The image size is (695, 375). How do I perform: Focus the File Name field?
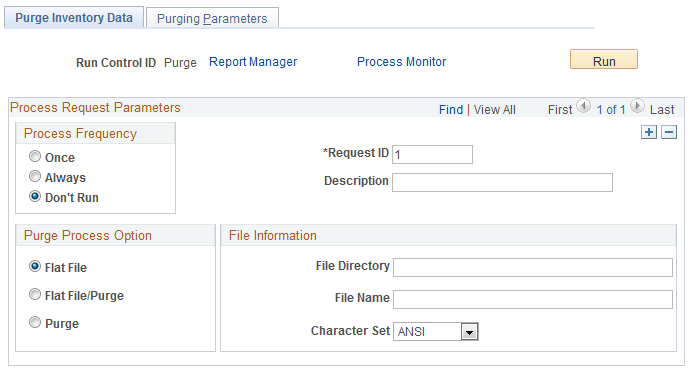tap(533, 299)
